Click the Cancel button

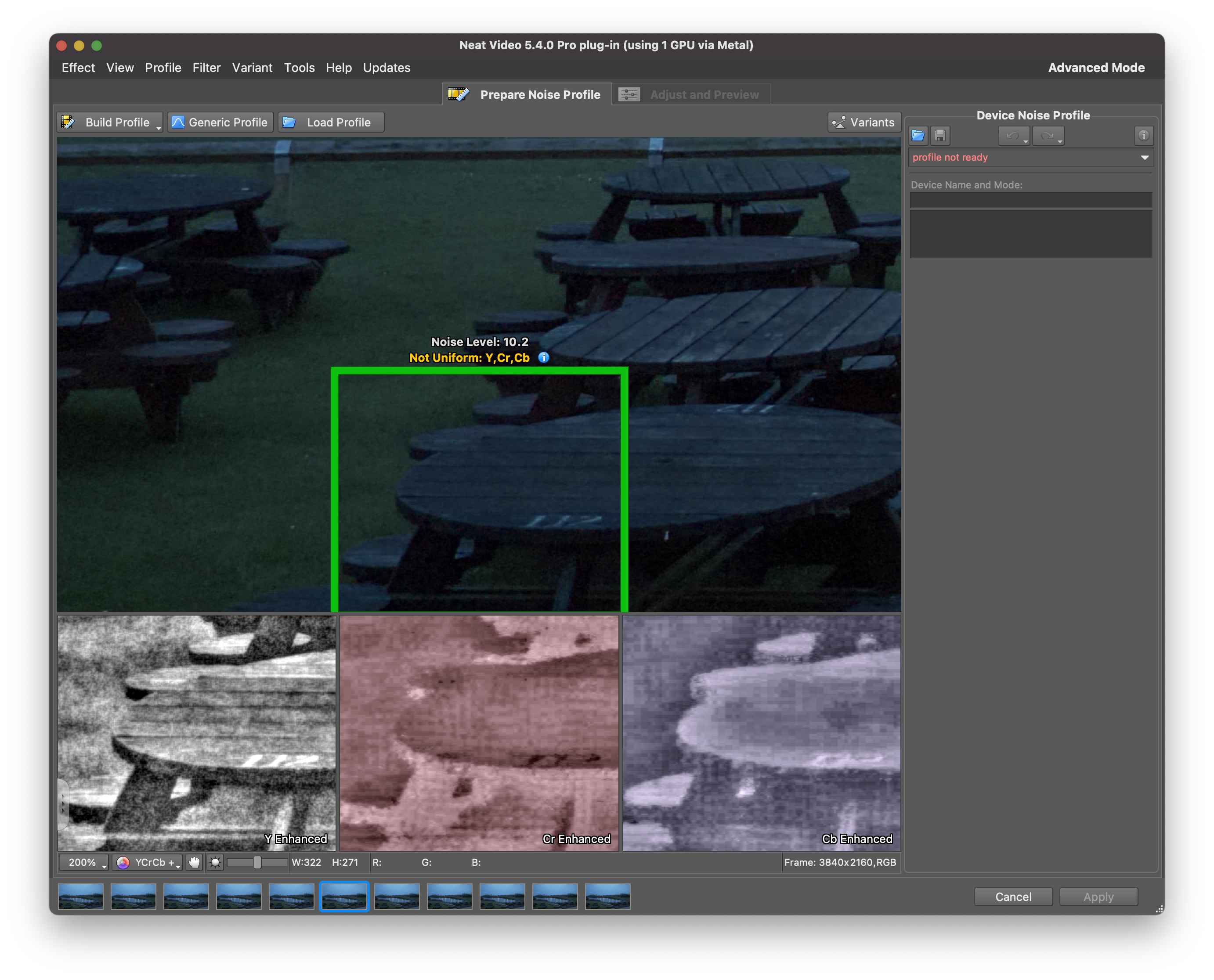coord(1012,897)
